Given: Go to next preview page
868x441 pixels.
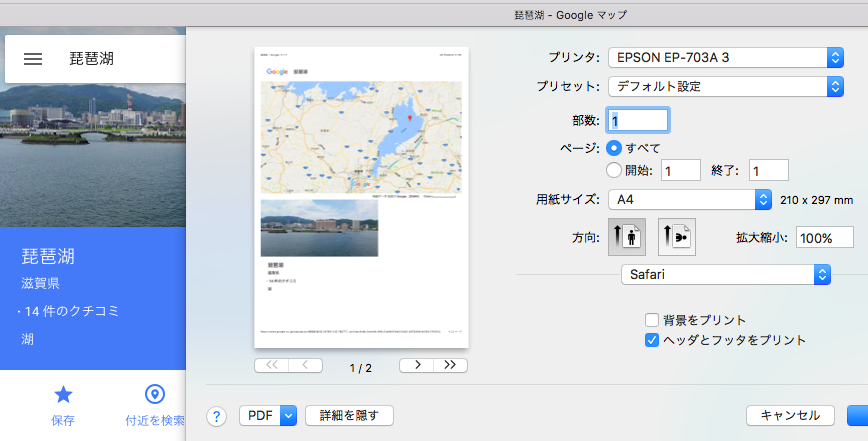Looking at the screenshot, I should [416, 365].
